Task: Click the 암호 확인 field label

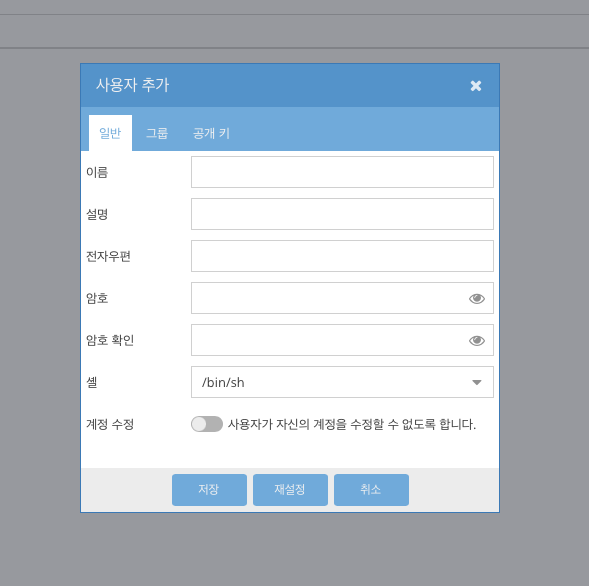Action: [110, 340]
